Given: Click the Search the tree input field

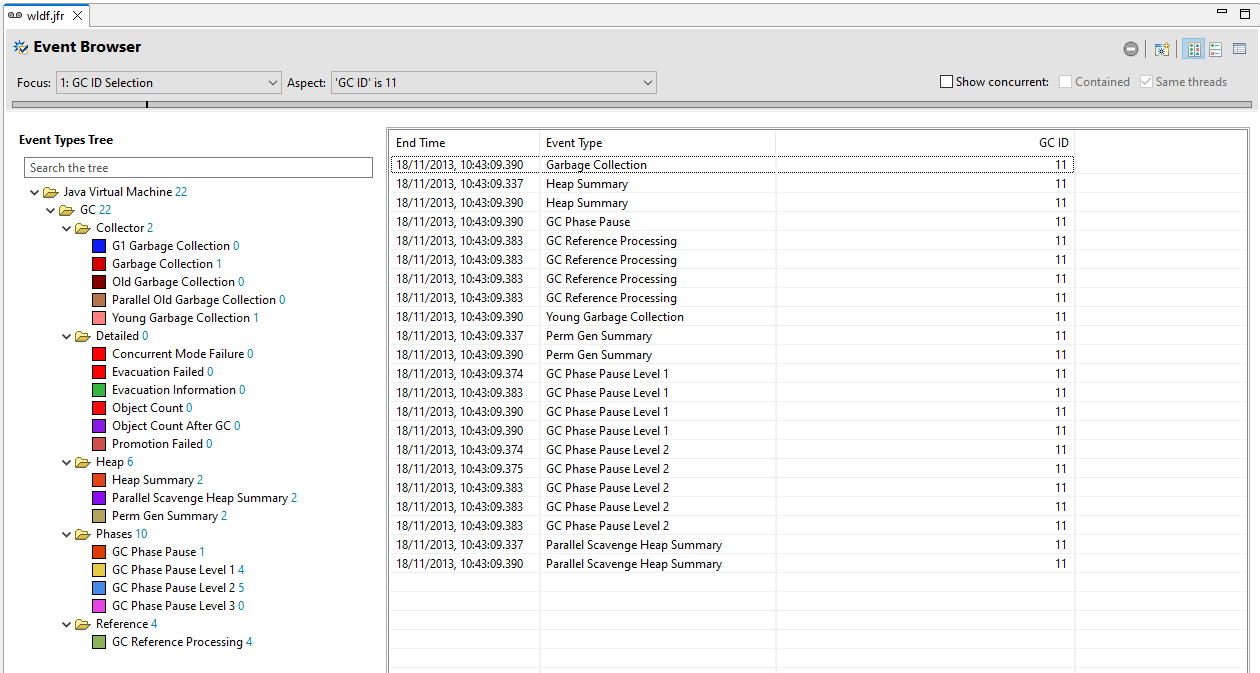Looking at the screenshot, I should [x=198, y=168].
